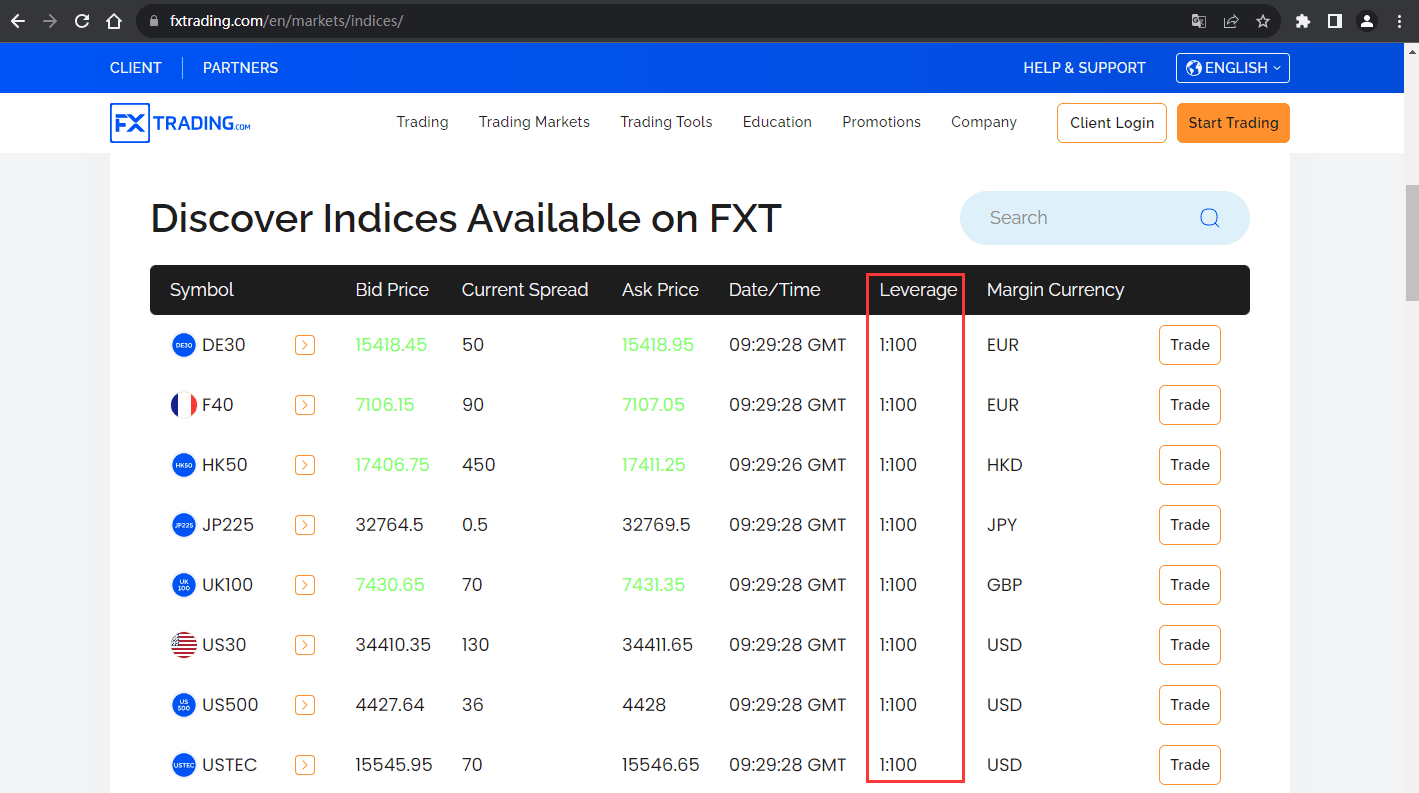Open the ENGLISH language dropdown

pyautogui.click(x=1233, y=68)
